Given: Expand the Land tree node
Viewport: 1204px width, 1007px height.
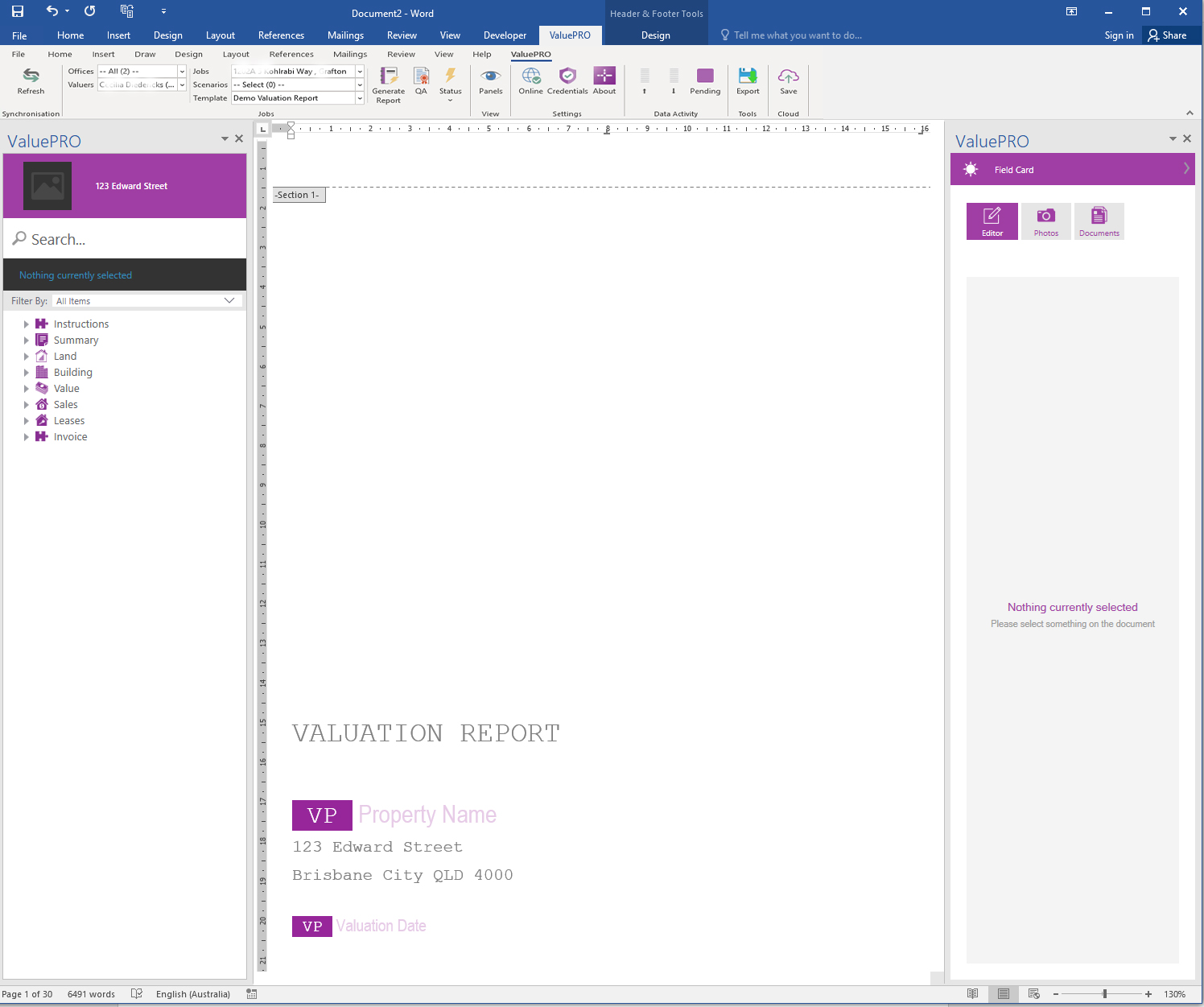Looking at the screenshot, I should [x=26, y=357].
